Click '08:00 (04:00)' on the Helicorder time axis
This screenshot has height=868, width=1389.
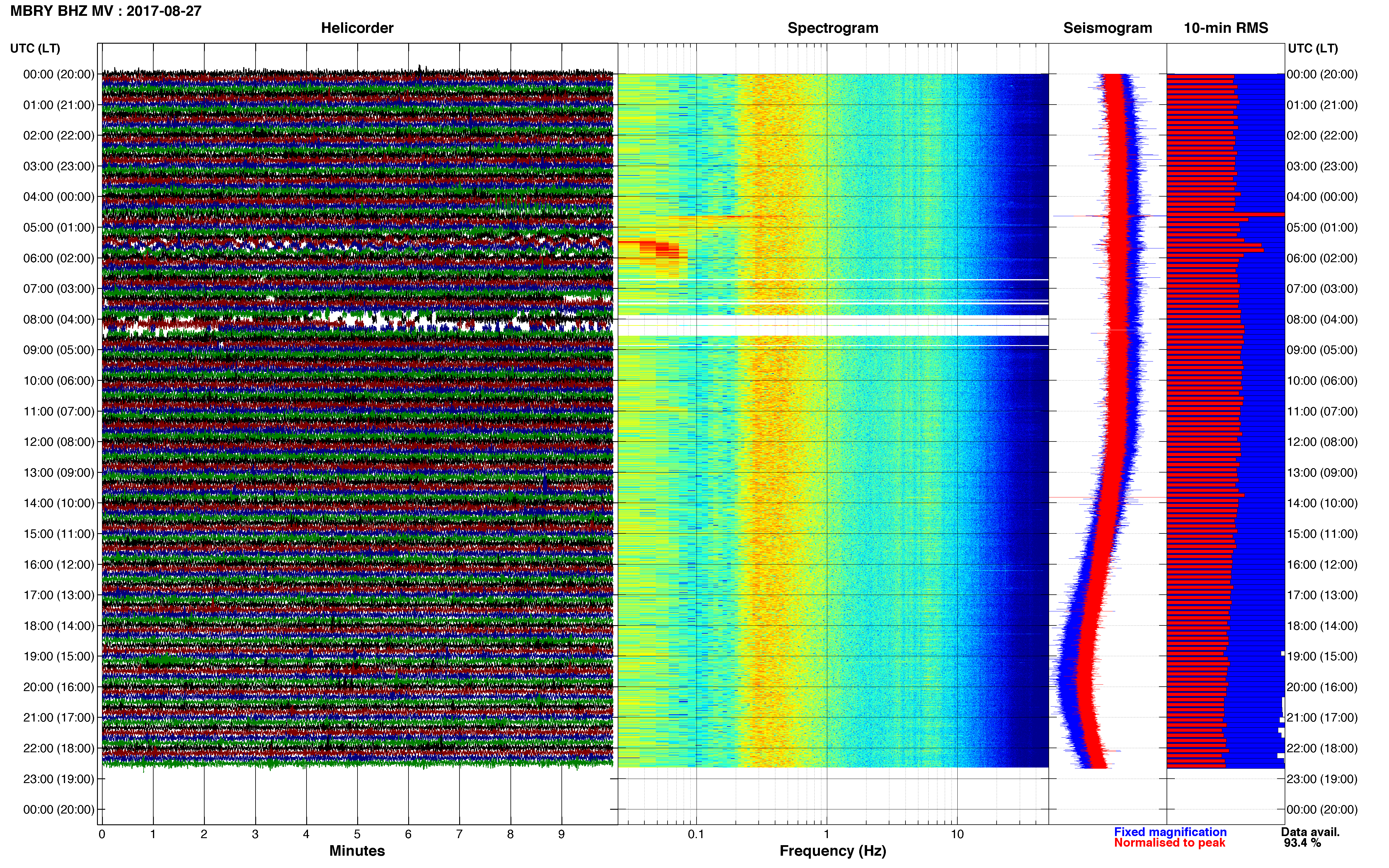[59, 319]
